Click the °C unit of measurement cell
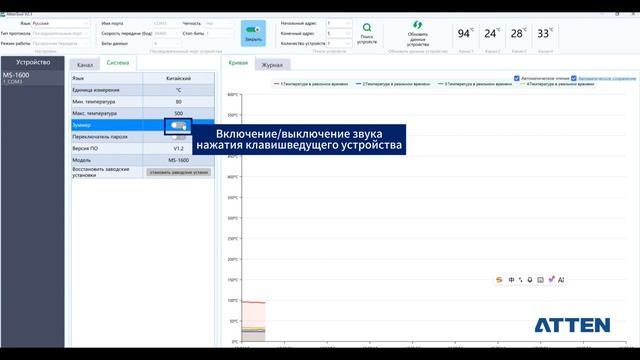Image resolution: width=640 pixels, height=360 pixels. point(178,90)
